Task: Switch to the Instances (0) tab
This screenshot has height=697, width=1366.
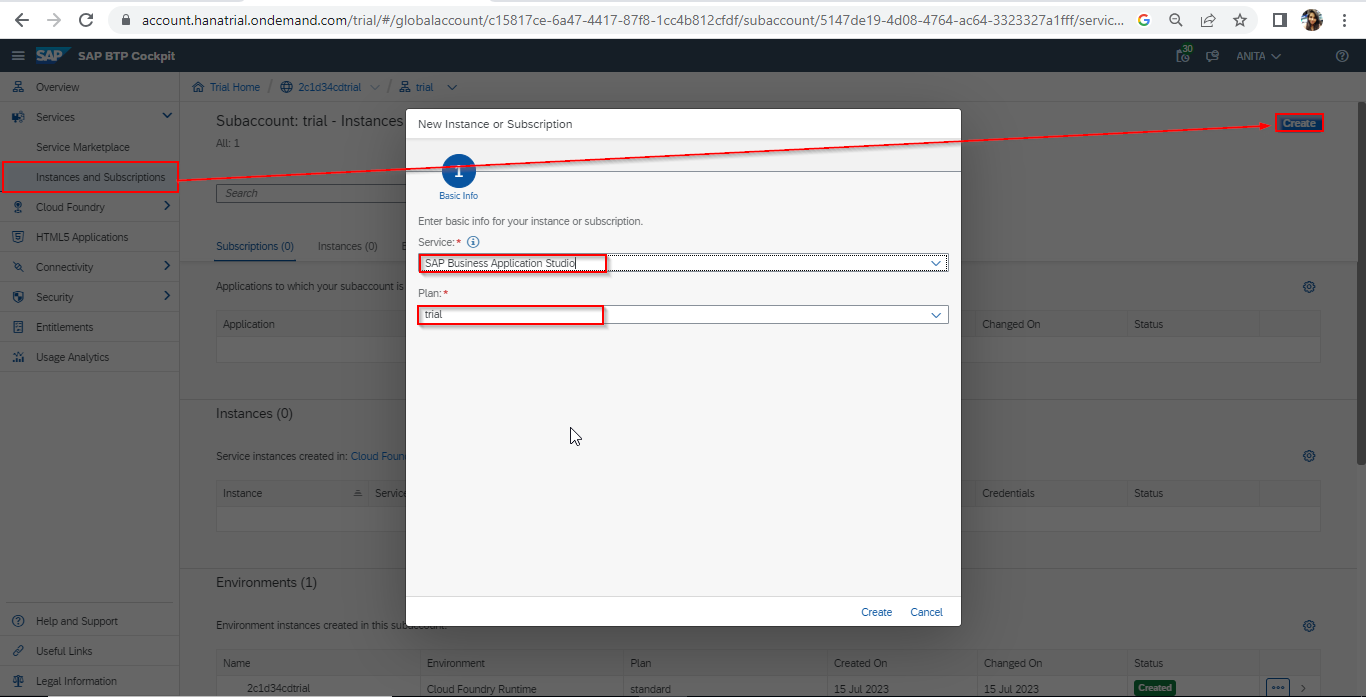Action: pyautogui.click(x=347, y=246)
